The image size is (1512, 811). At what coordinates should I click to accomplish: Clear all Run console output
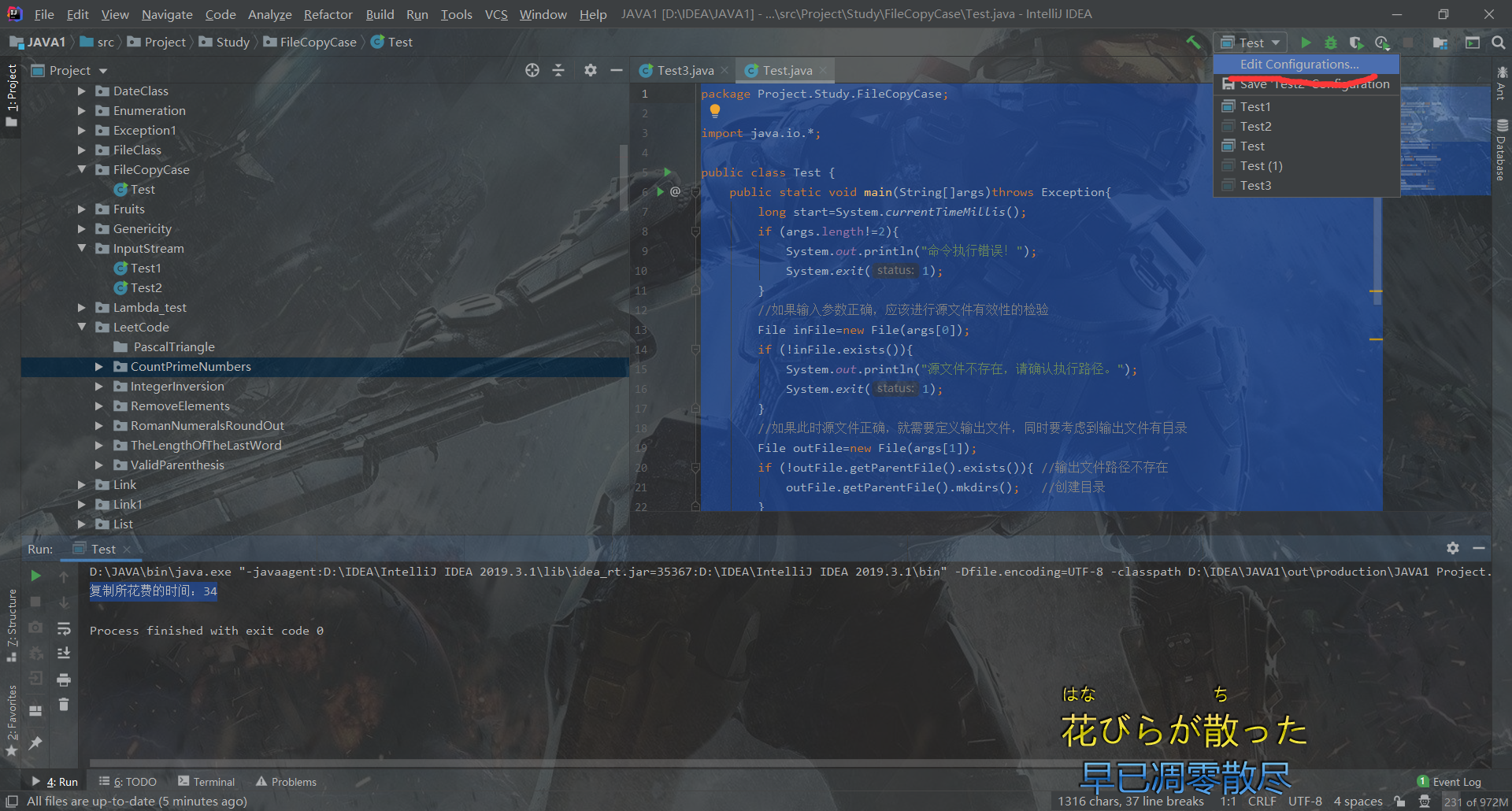tap(64, 705)
